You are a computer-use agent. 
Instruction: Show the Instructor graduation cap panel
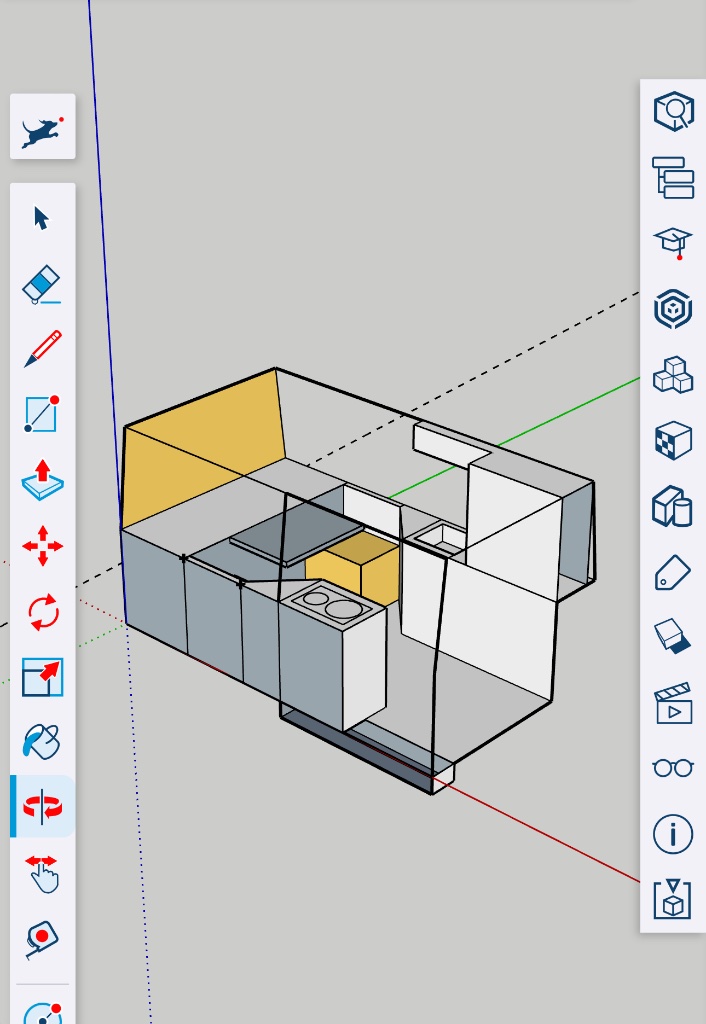673,242
